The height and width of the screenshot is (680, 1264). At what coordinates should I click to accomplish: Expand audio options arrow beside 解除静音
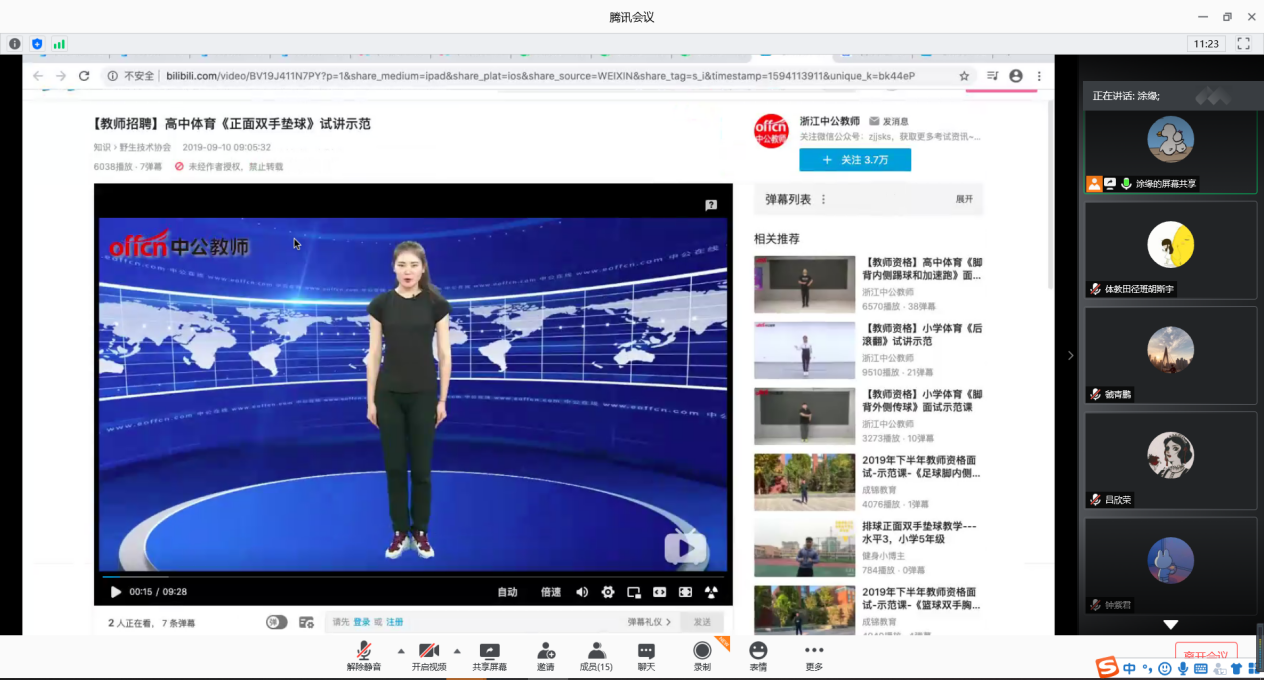[401, 650]
